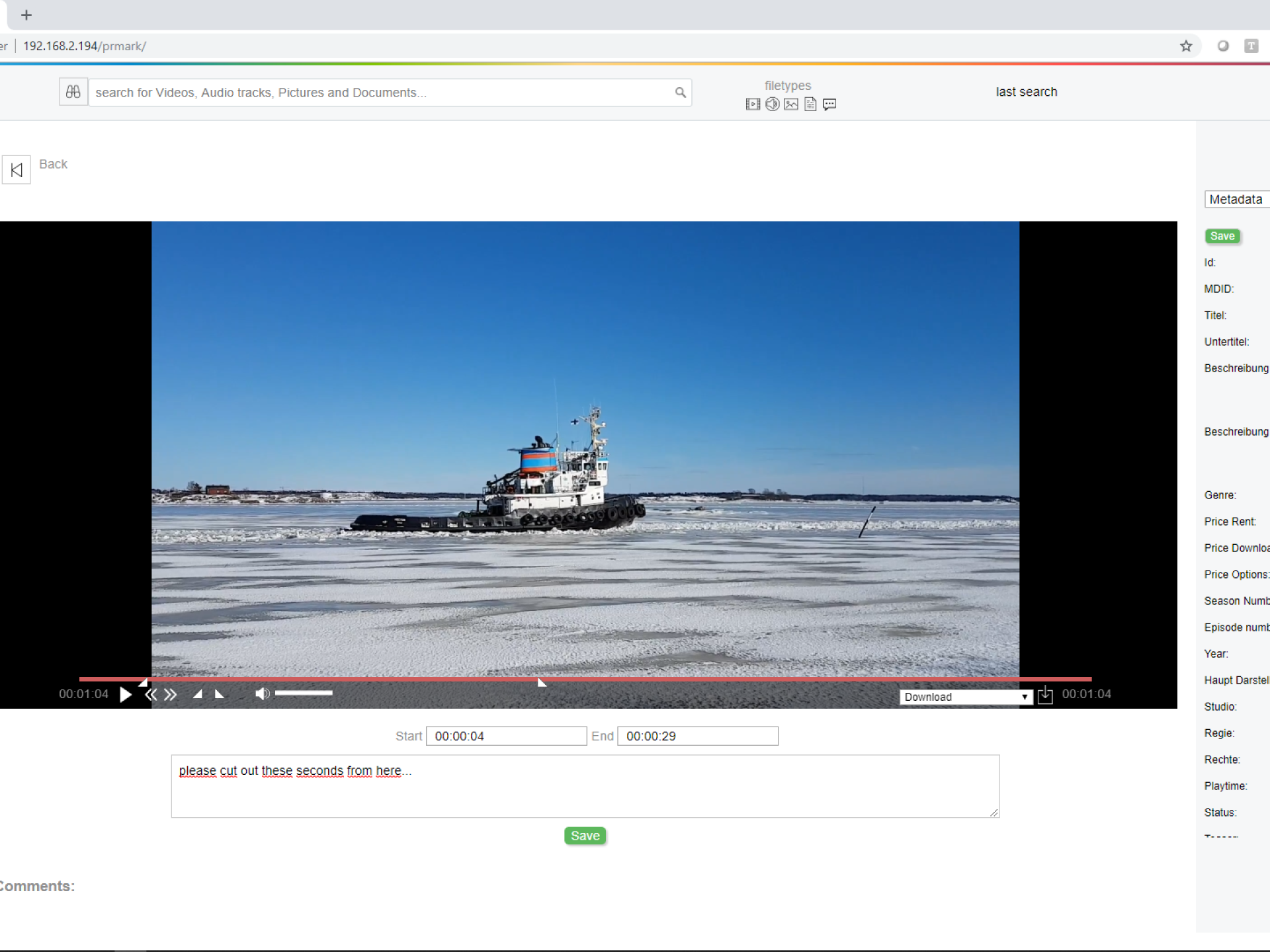Viewport: 1270px width, 952px height.
Task: Click the binoculars search icon
Action: click(x=73, y=92)
